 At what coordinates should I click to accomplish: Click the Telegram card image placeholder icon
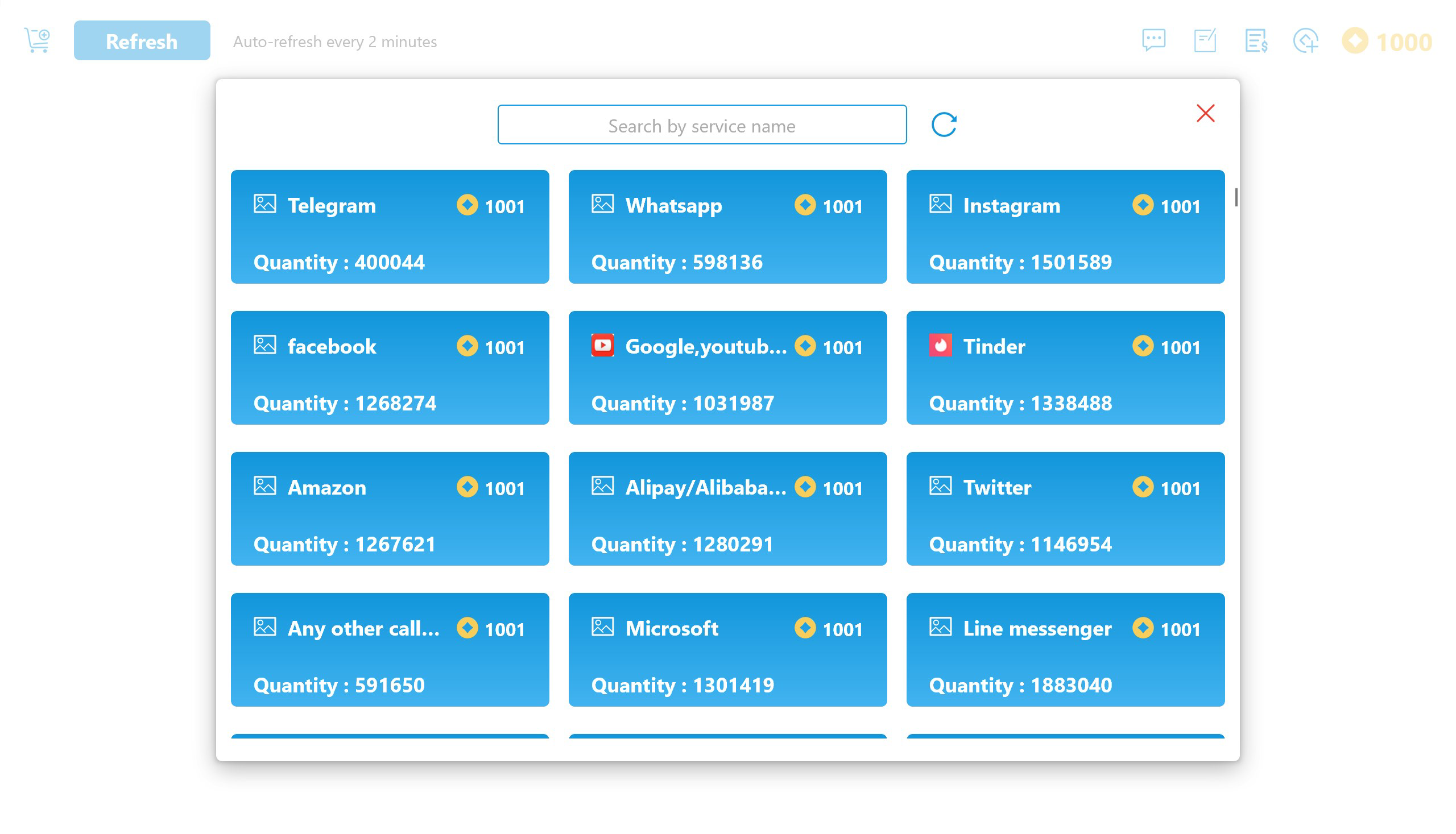coord(264,204)
